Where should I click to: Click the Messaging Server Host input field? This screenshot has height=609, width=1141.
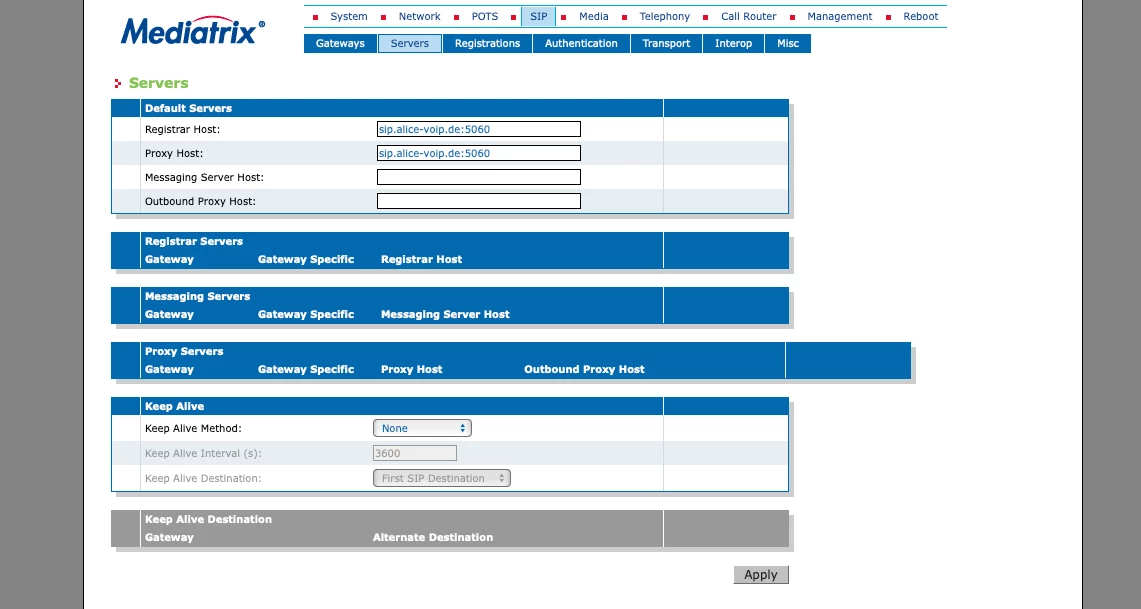[479, 178]
